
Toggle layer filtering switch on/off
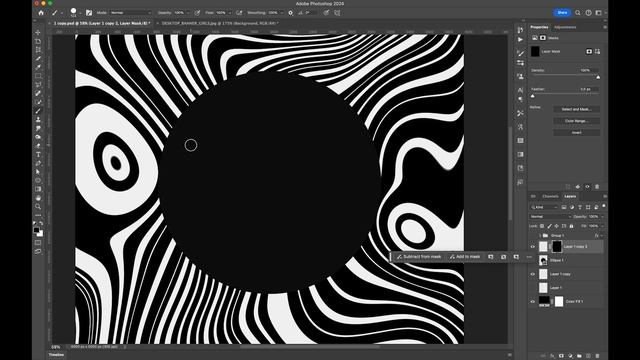604,207
